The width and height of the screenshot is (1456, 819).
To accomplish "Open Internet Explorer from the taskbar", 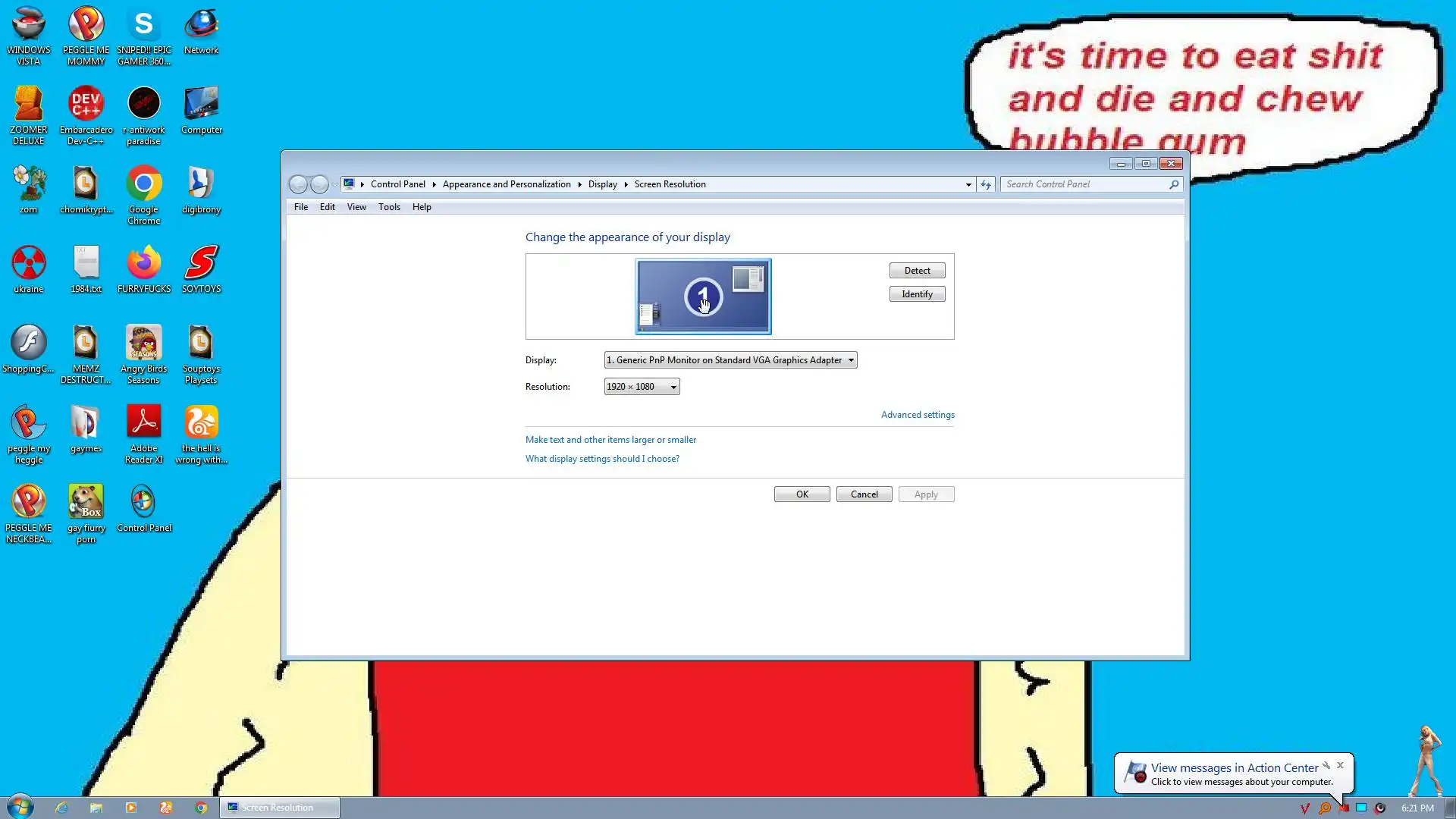I will pyautogui.click(x=61, y=808).
